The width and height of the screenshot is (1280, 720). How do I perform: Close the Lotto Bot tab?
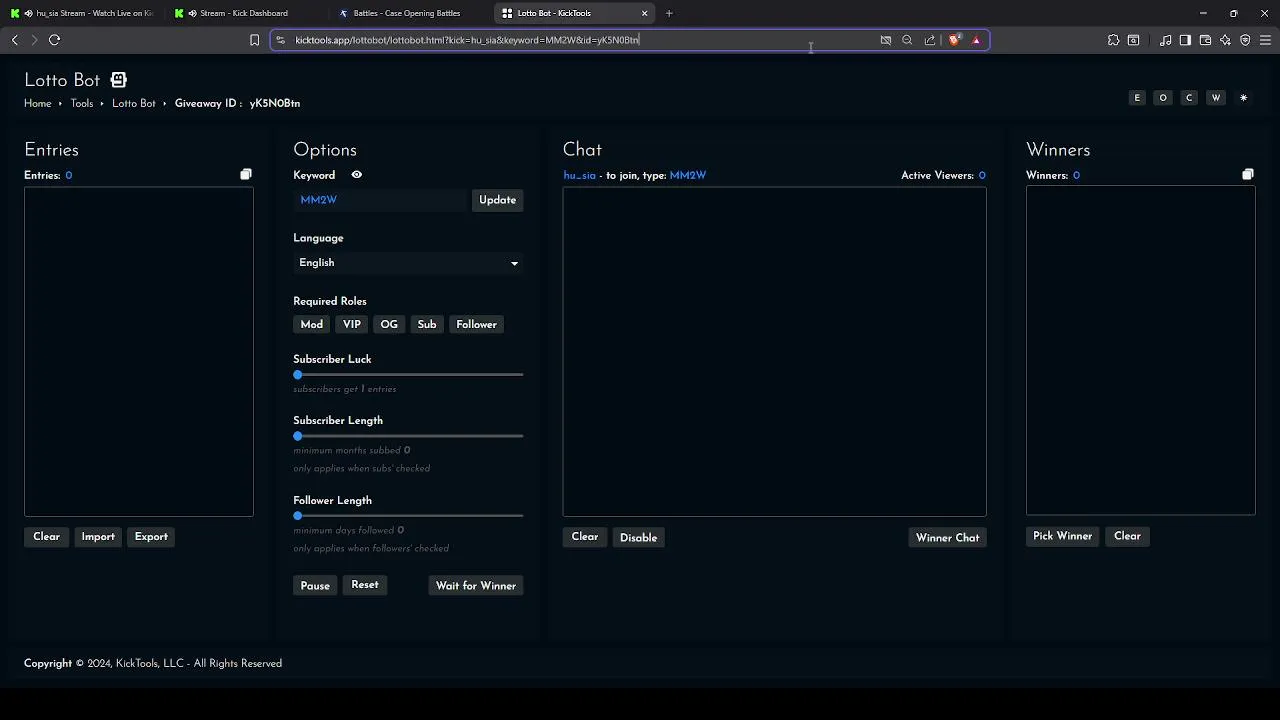pyautogui.click(x=645, y=13)
